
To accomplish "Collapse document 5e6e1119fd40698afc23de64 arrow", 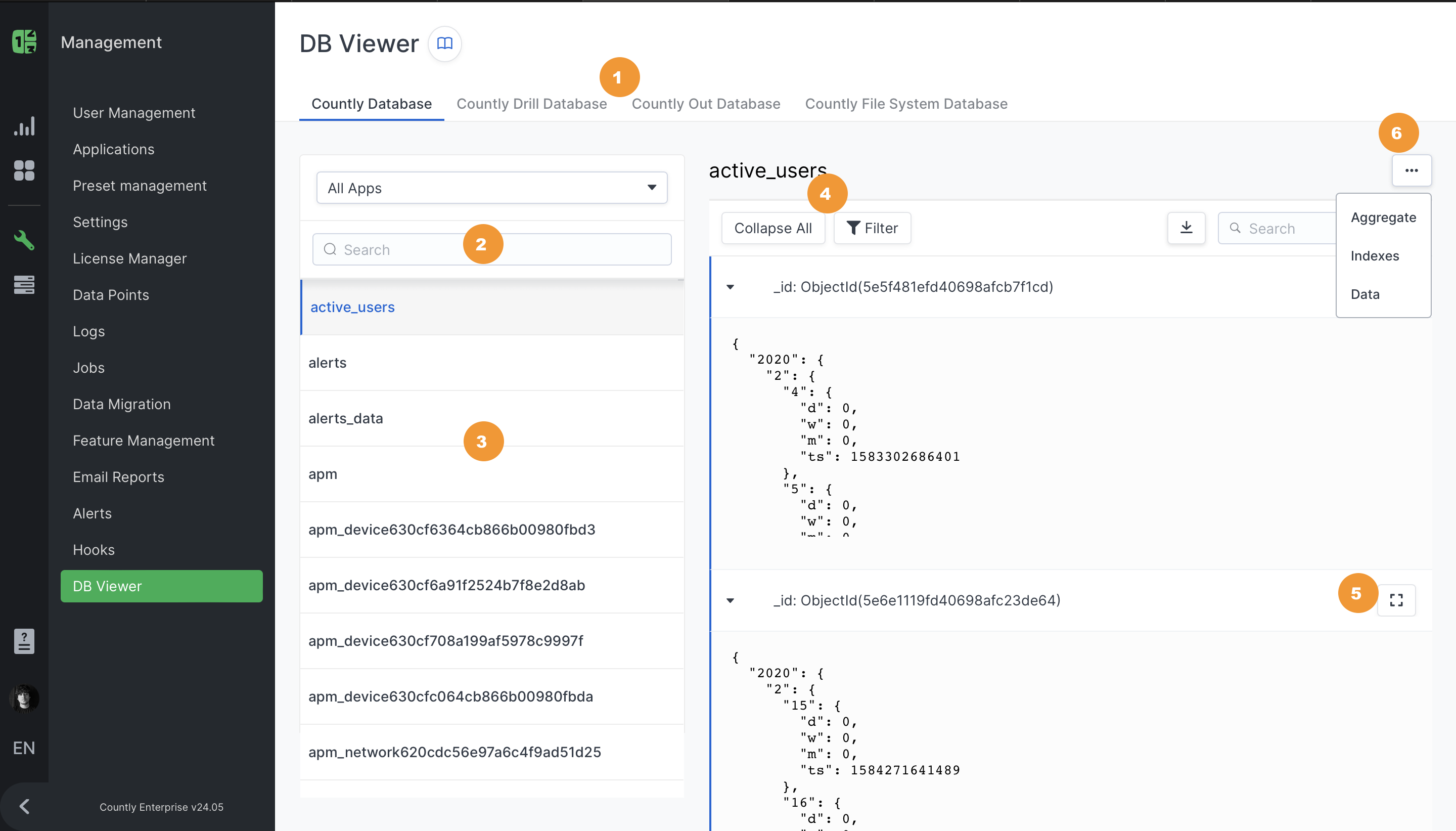I will pos(730,600).
